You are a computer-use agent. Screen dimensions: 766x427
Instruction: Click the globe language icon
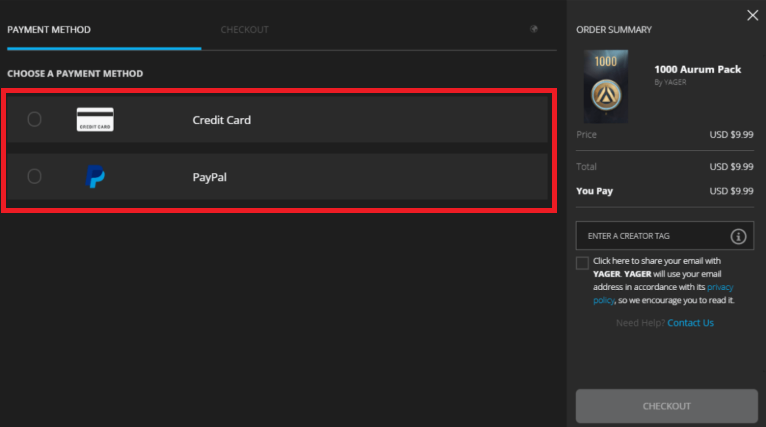pos(534,29)
